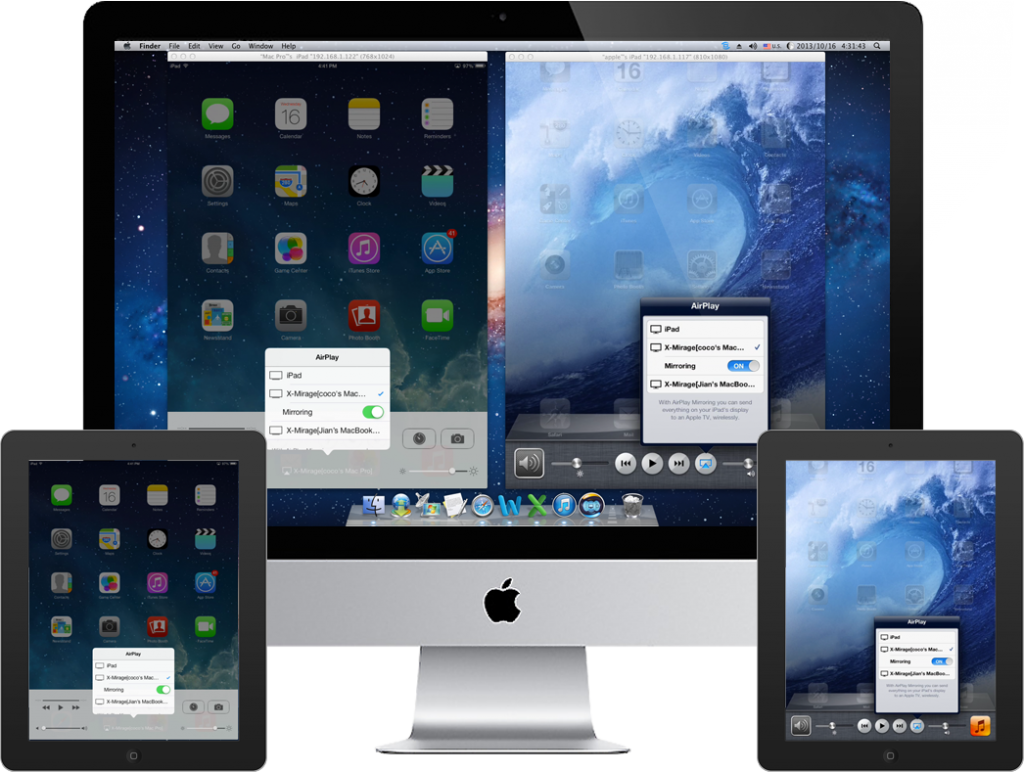Open the File menu in iMac menu bar

174,46
